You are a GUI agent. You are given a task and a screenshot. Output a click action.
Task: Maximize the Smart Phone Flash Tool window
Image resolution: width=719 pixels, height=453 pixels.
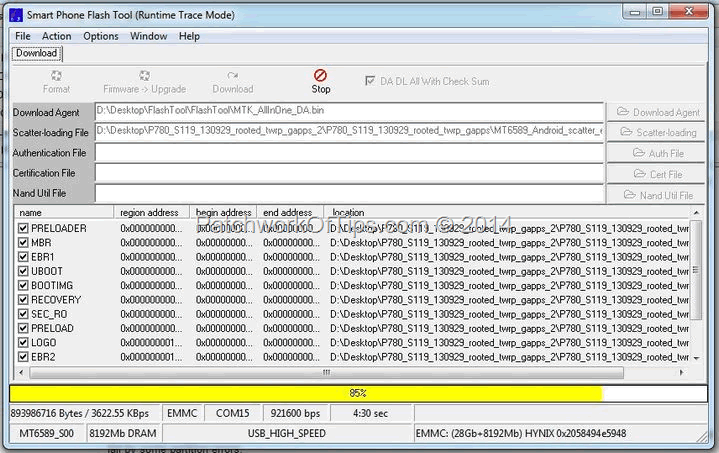[657, 12]
